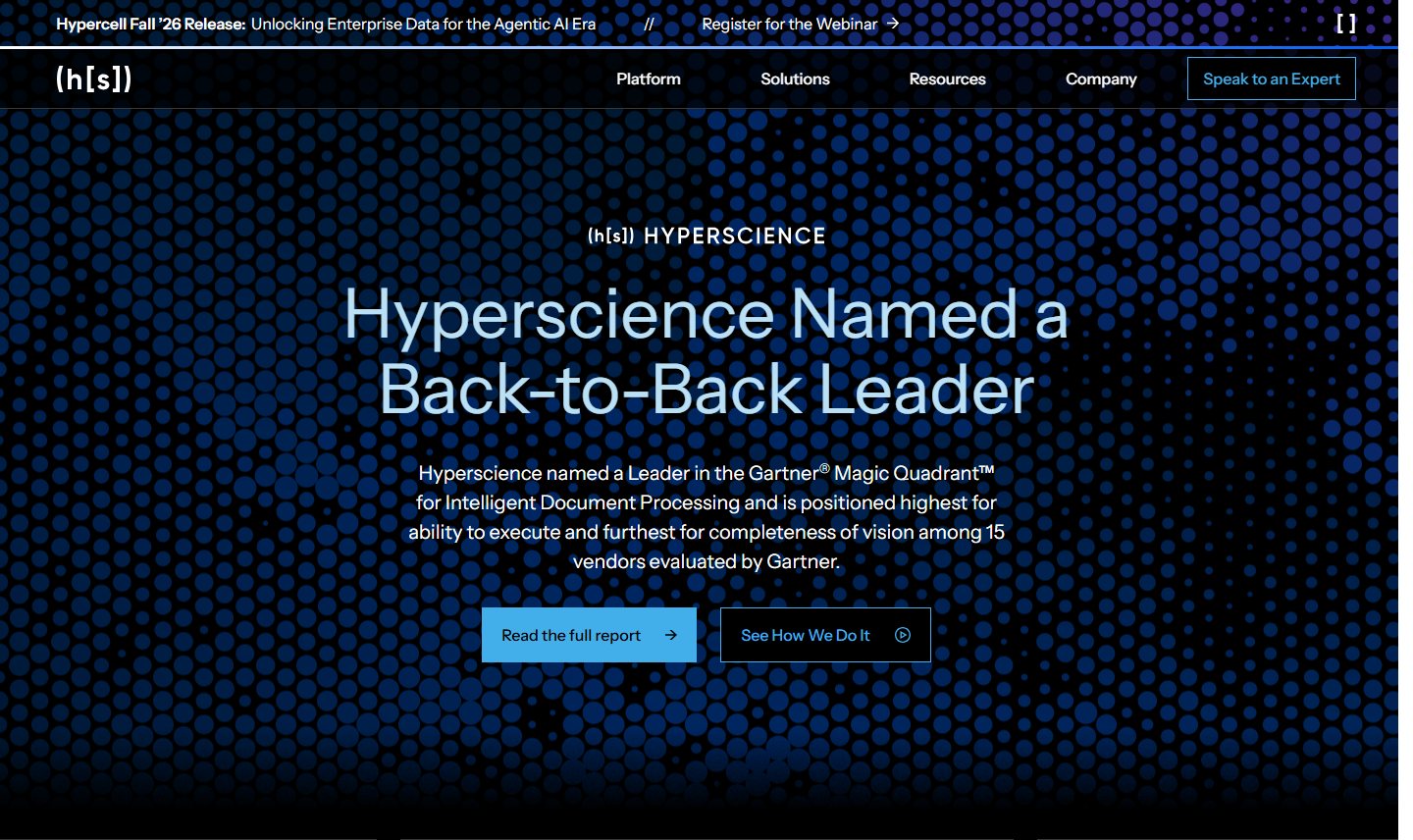Click the Hyperscience Named a Back-to-Back Leader headline
Screen dimensions: 1413x840
pos(706,351)
